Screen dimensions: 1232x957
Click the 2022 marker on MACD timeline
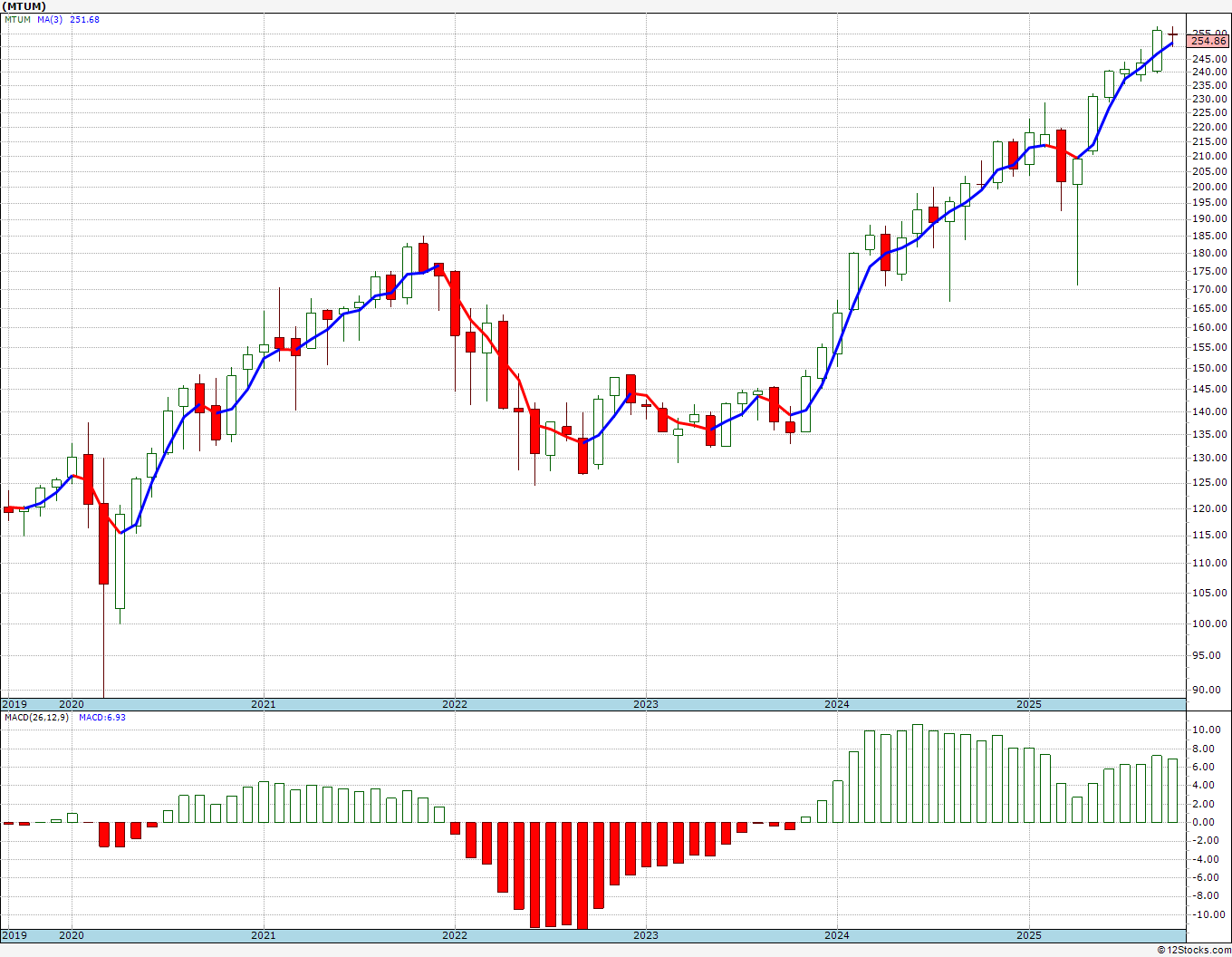click(454, 935)
